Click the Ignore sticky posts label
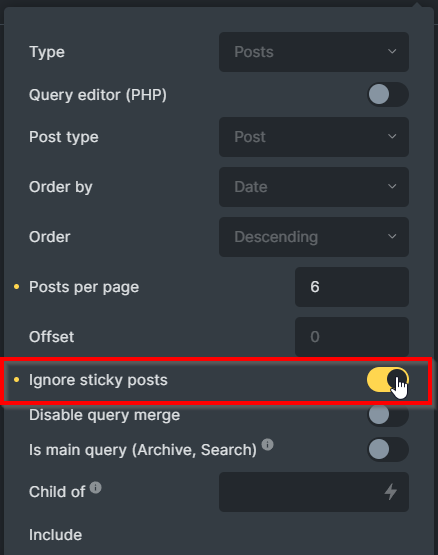The width and height of the screenshot is (438, 555). 98,380
